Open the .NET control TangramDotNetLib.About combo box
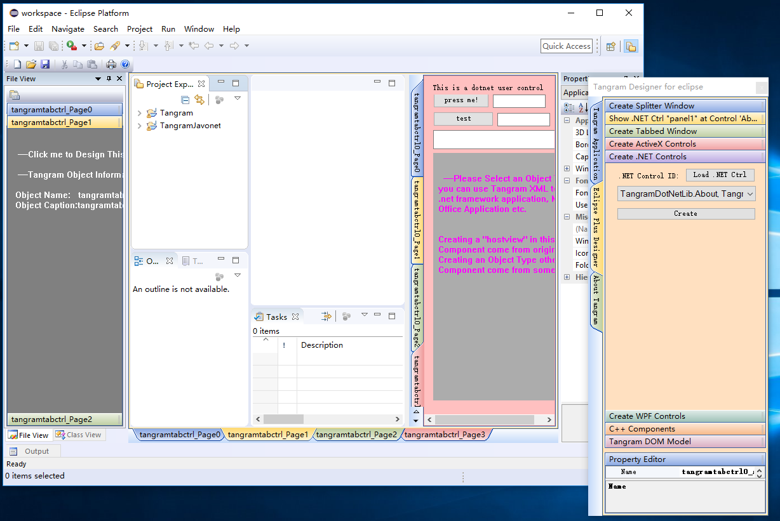 pos(686,194)
